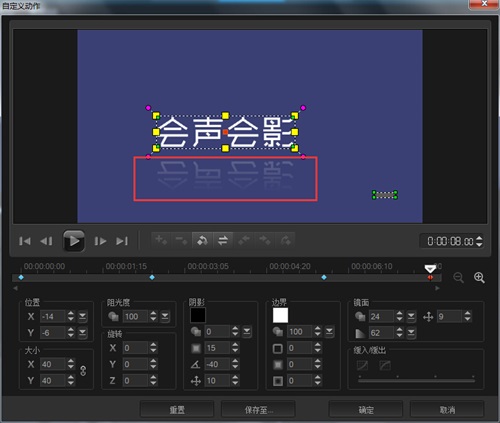Jump to the start of the clip
The width and height of the screenshot is (500, 423).
click(x=25, y=241)
